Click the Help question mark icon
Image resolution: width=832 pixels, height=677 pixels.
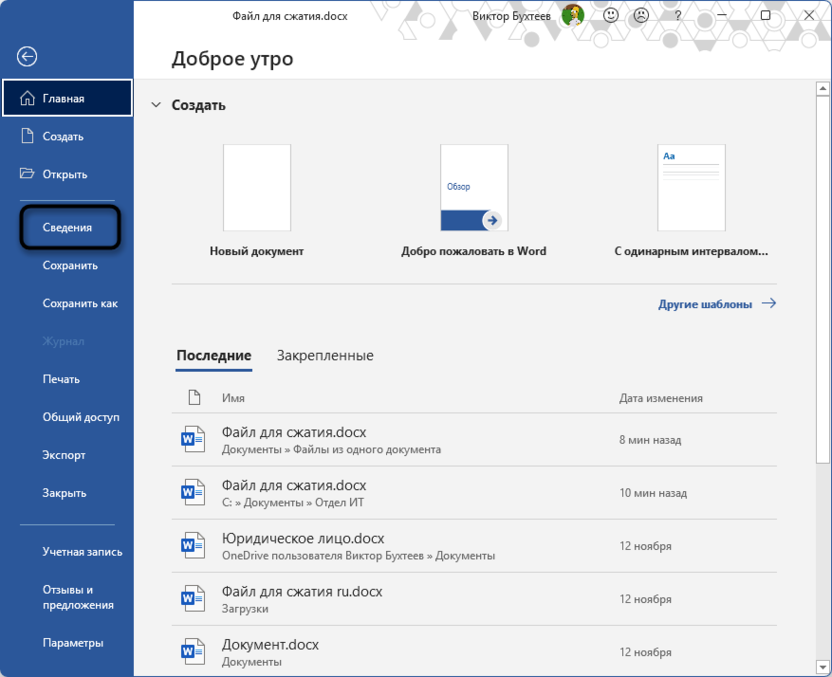[x=678, y=15]
